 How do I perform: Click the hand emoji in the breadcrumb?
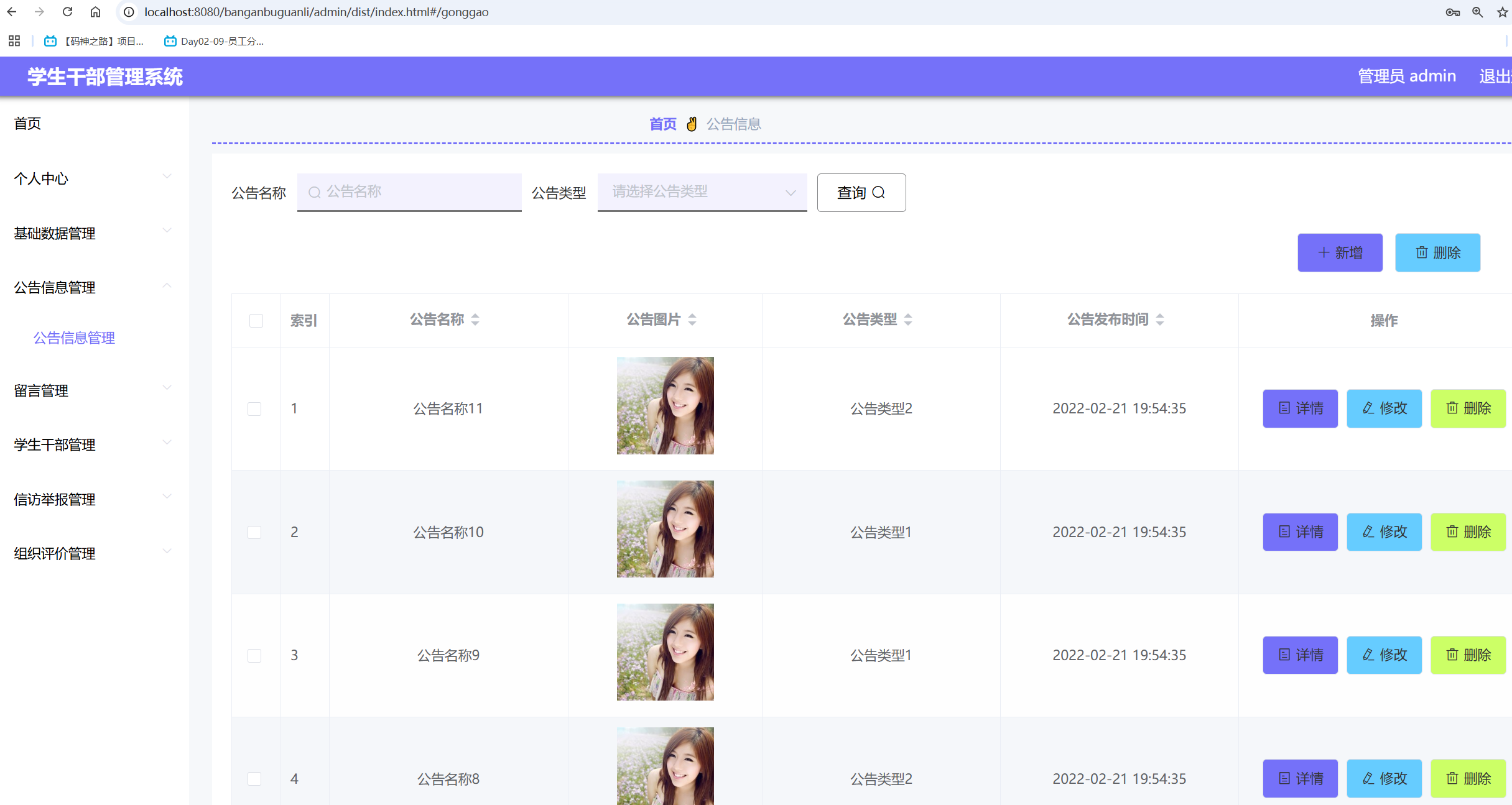click(x=692, y=124)
